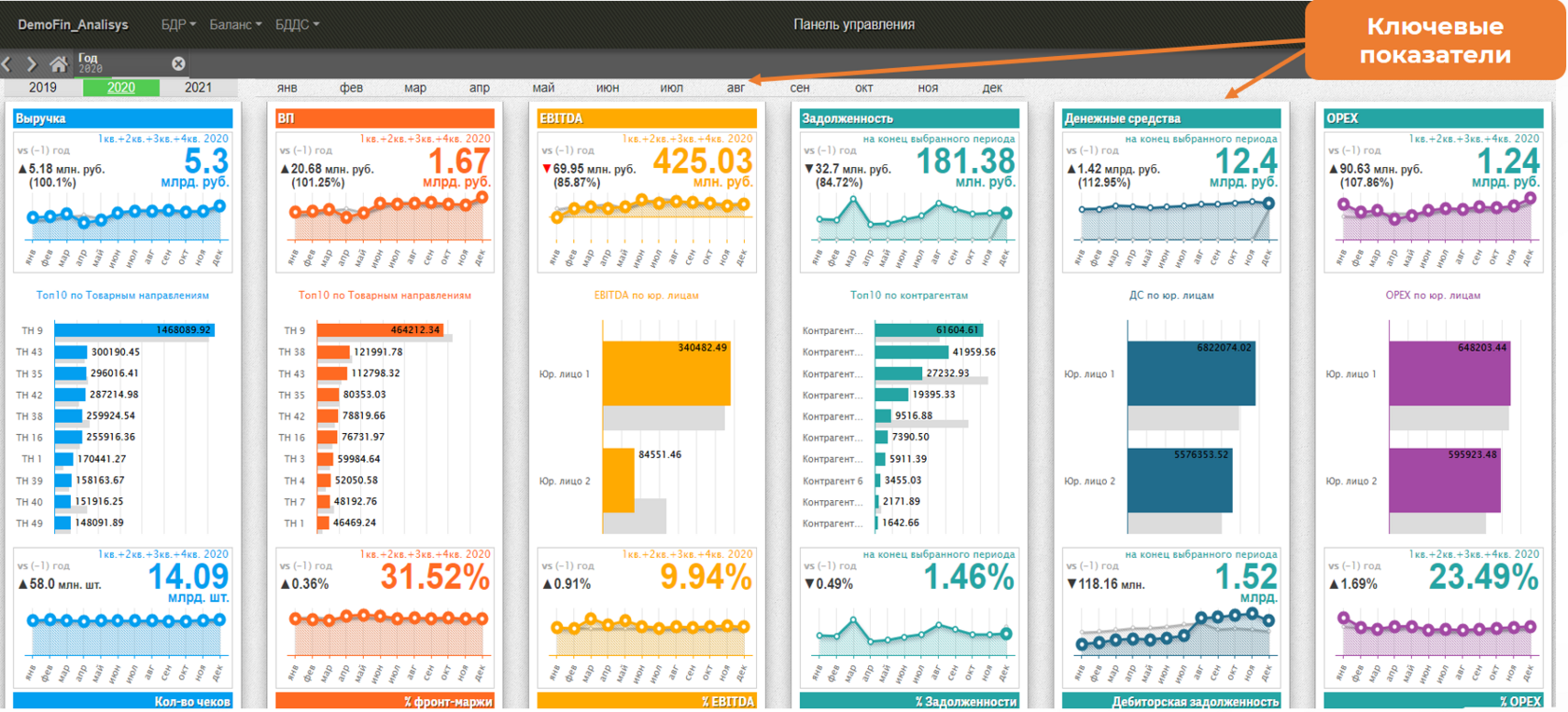
Task: Click the 425.03 EBITDA value
Action: pyautogui.click(x=703, y=161)
